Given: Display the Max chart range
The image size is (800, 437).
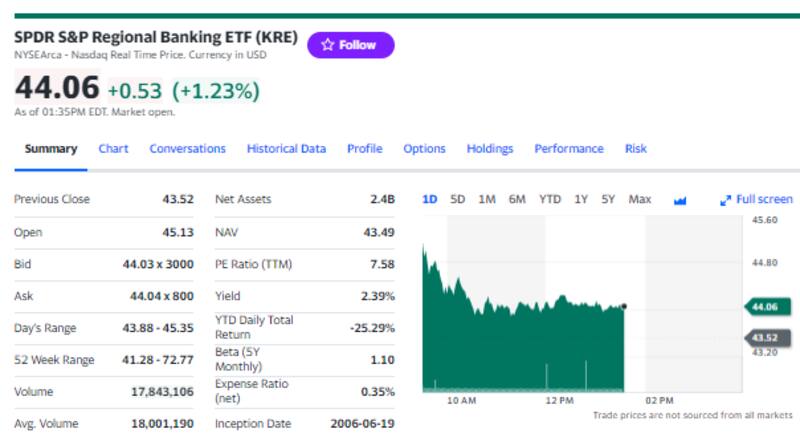Looking at the screenshot, I should (640, 199).
